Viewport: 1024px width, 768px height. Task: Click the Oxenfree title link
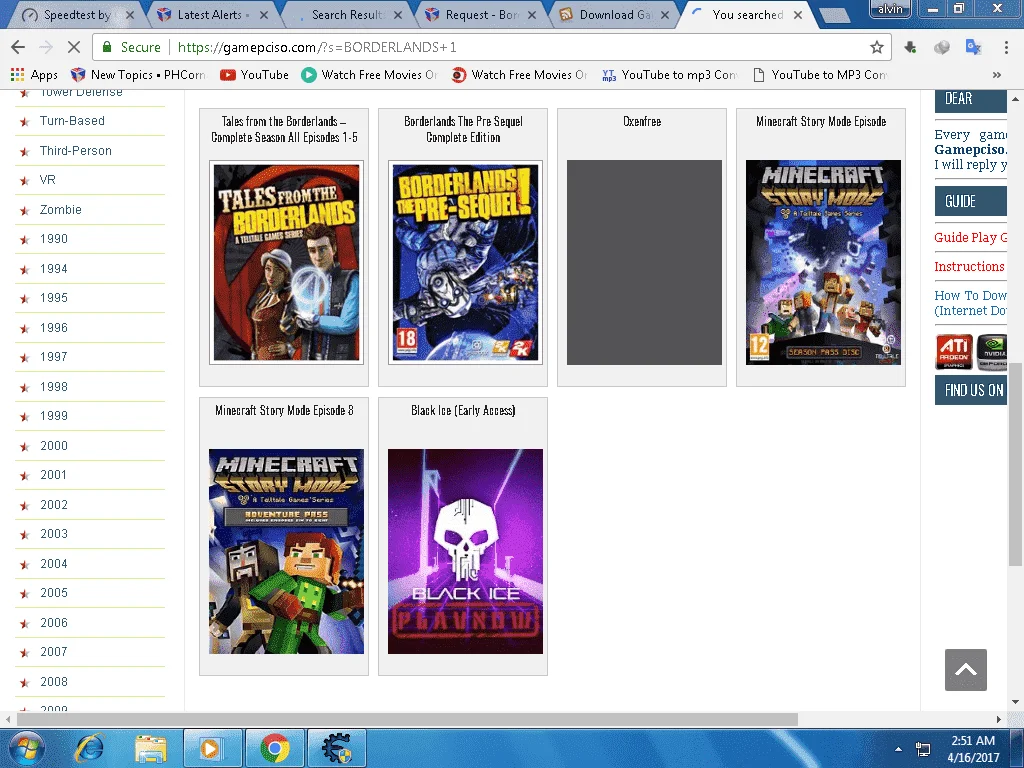(x=642, y=121)
